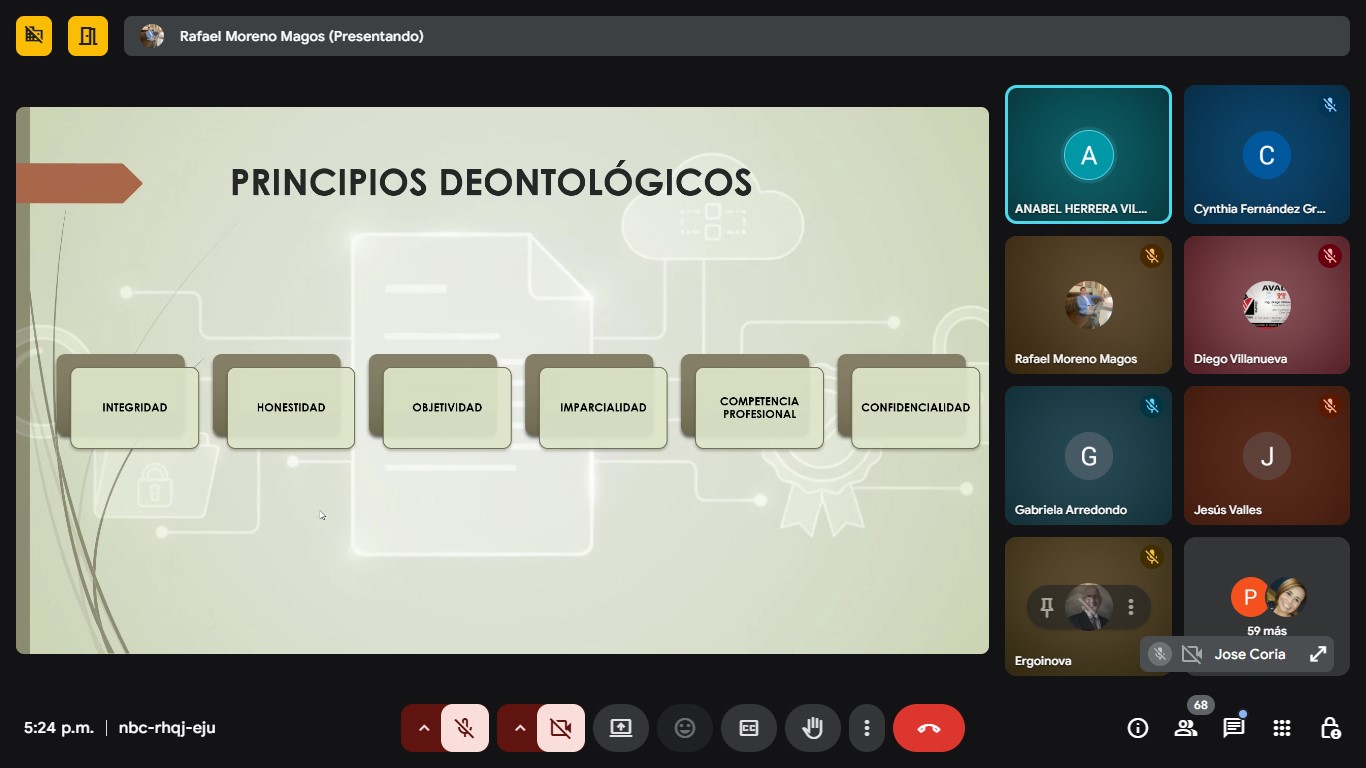Open Ergoinova tile more options menu
This screenshot has height=768, width=1366.
pyautogui.click(x=1131, y=607)
